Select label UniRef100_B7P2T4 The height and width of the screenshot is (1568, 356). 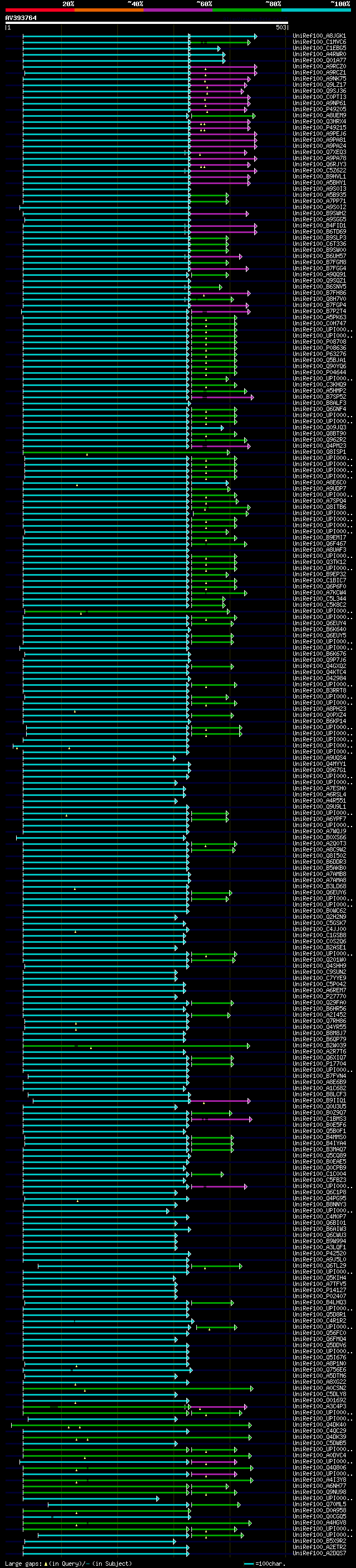(x=319, y=311)
